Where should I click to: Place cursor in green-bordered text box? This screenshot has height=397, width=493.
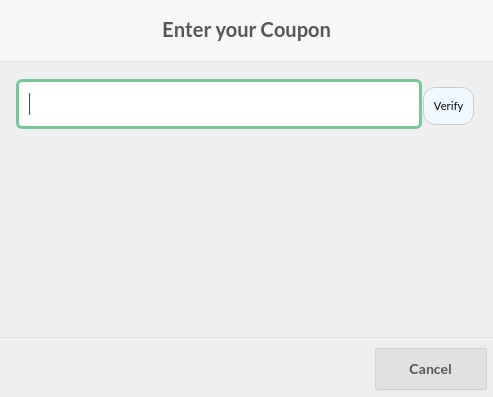coord(219,104)
